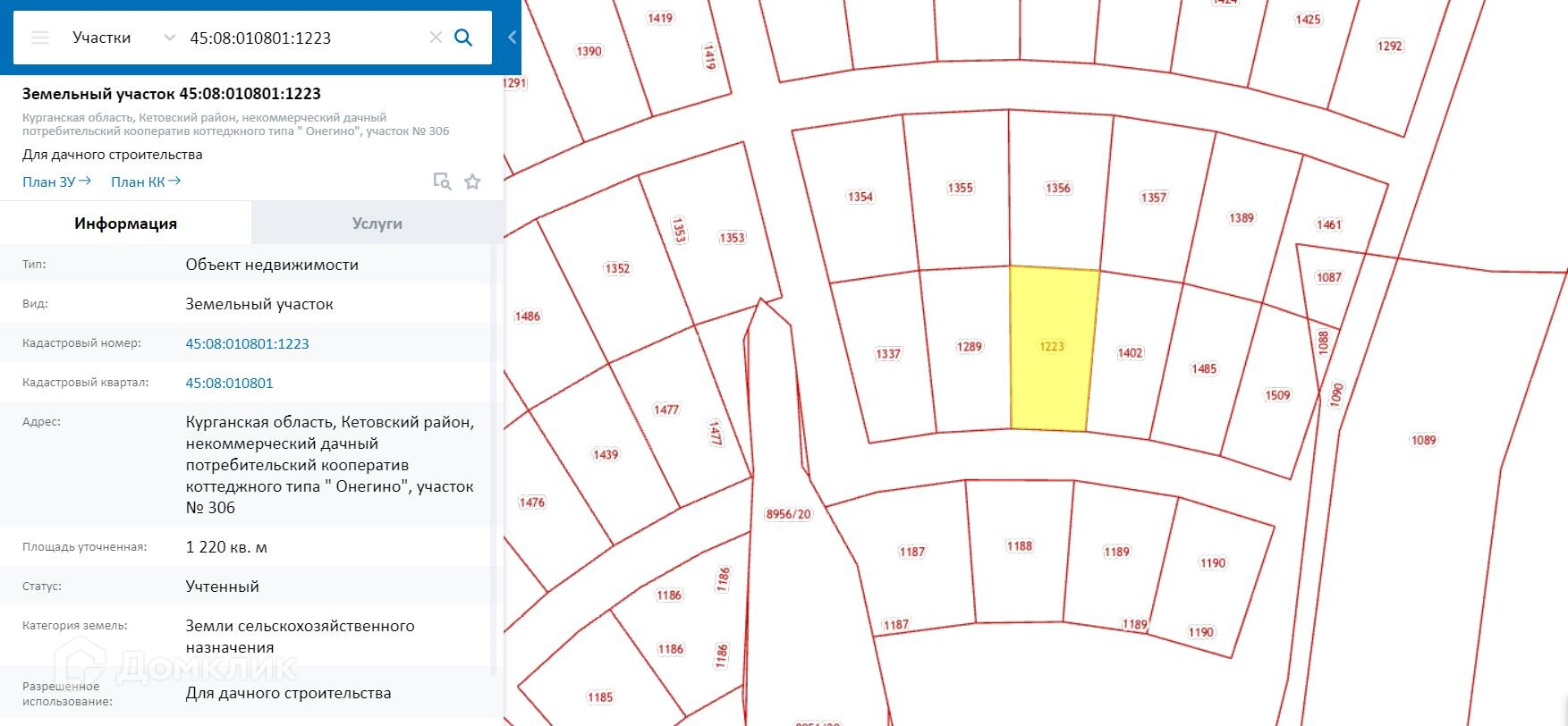Open the План КК link
Viewport: 1568px width, 726px height.
[x=146, y=181]
